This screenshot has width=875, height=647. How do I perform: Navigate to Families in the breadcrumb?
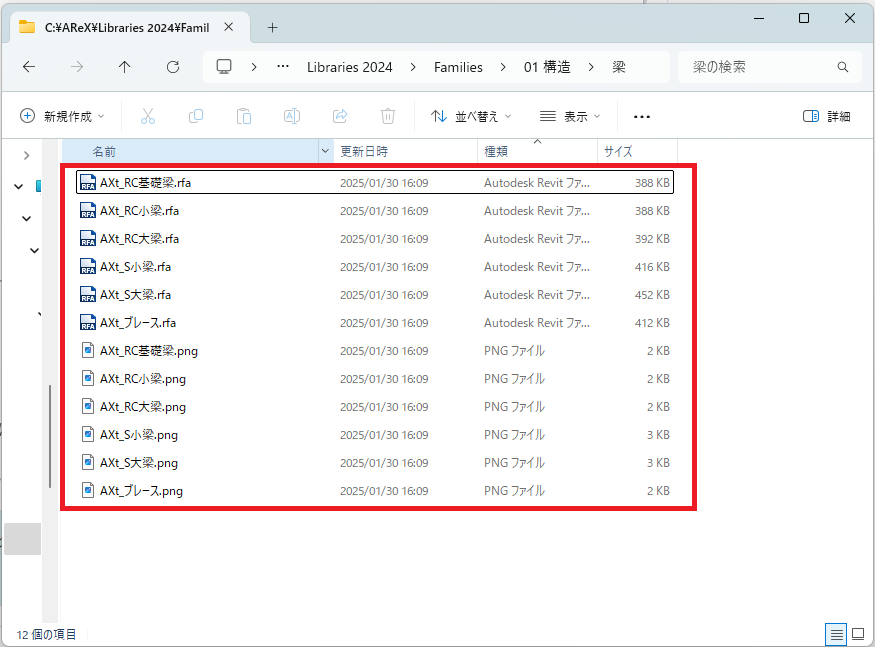pyautogui.click(x=458, y=67)
